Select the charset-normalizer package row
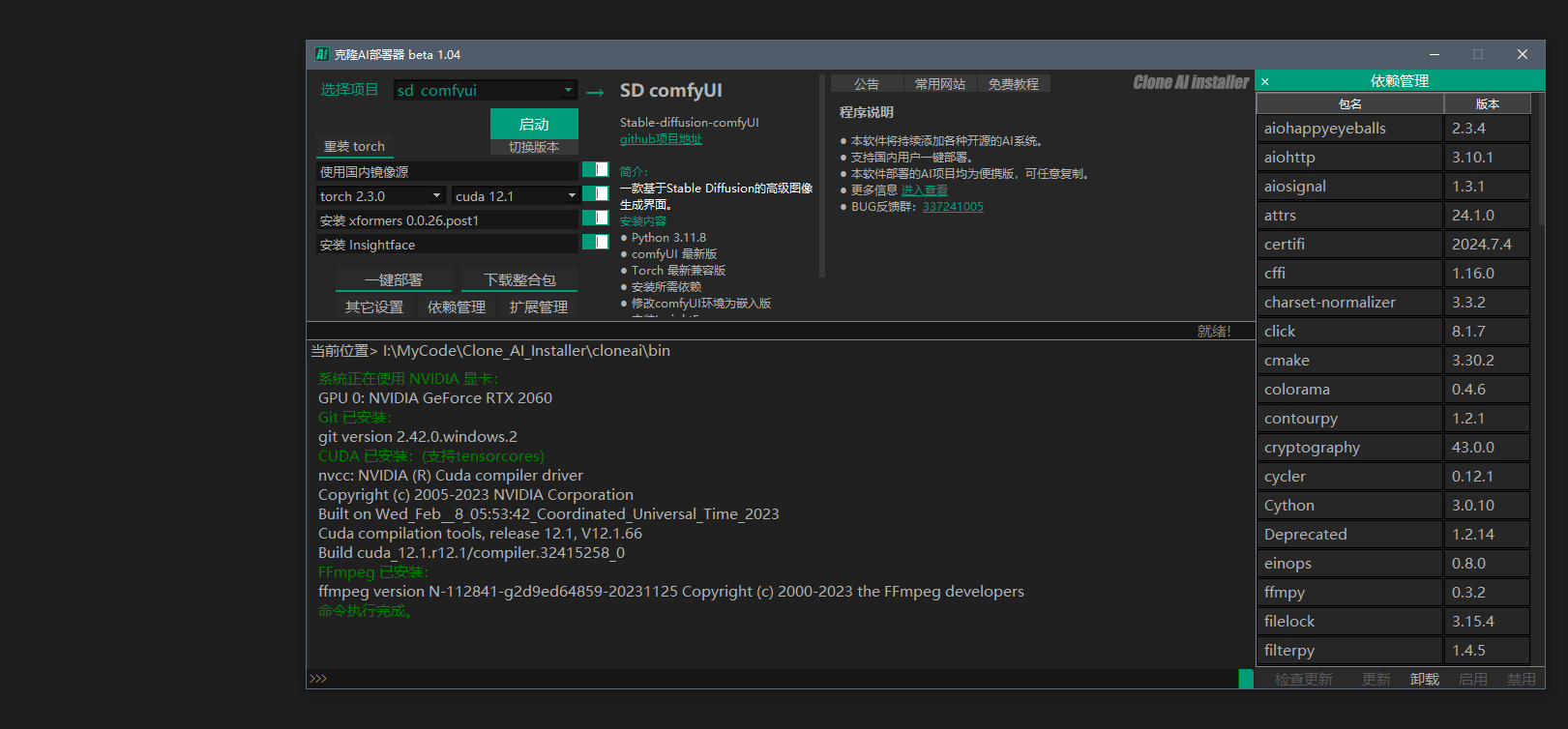1568x729 pixels. click(1394, 303)
